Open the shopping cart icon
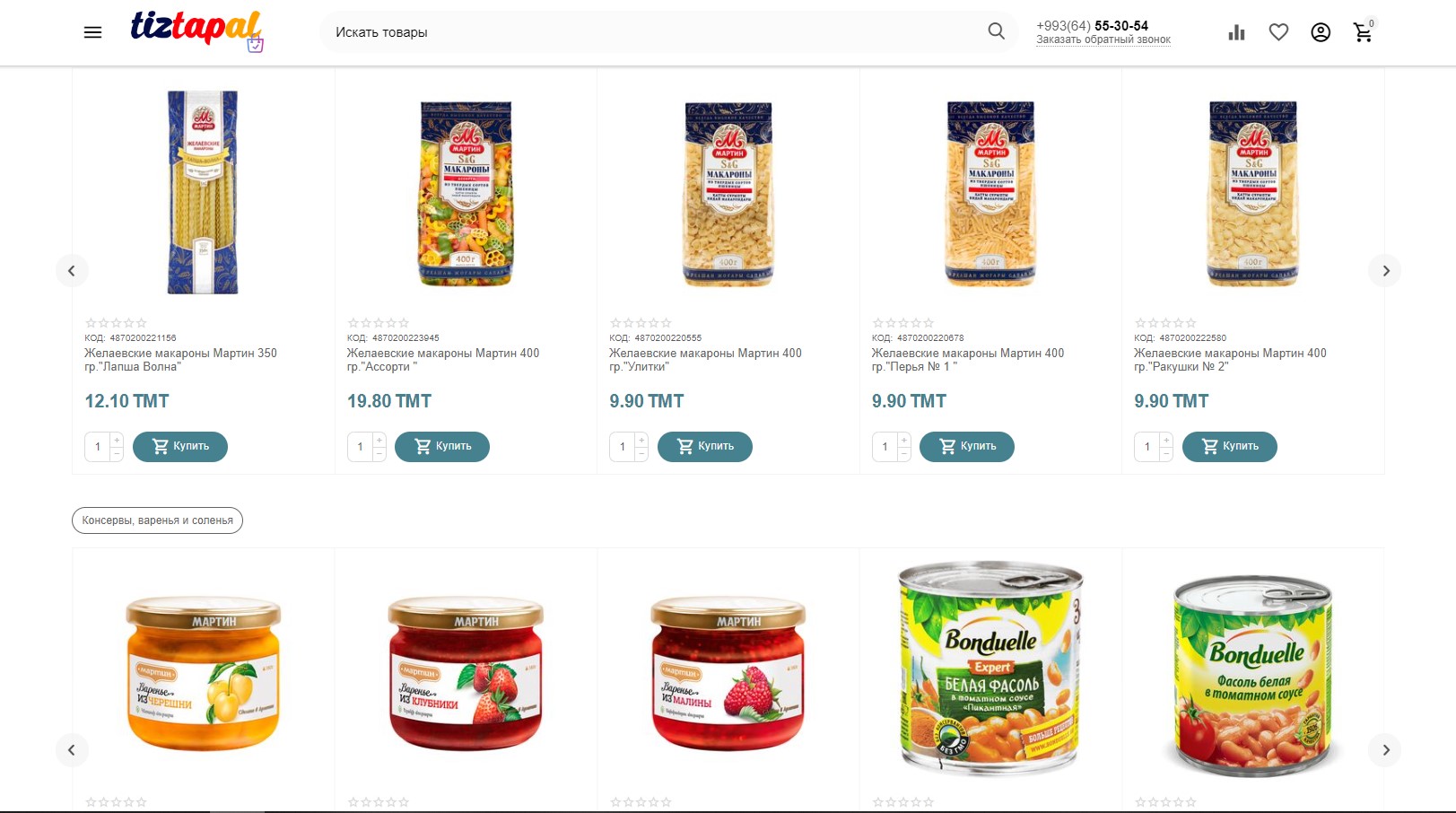The width and height of the screenshot is (1456, 813). coord(1364,31)
